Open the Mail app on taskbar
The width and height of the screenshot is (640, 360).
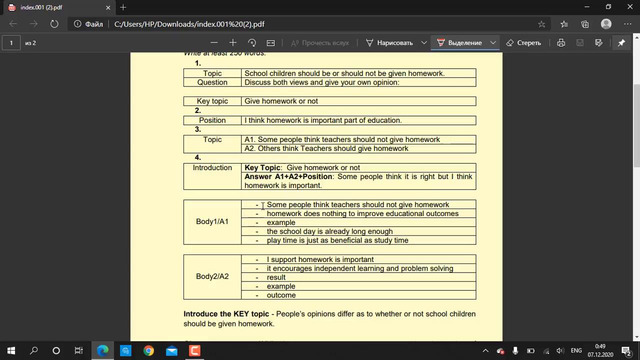point(172,351)
